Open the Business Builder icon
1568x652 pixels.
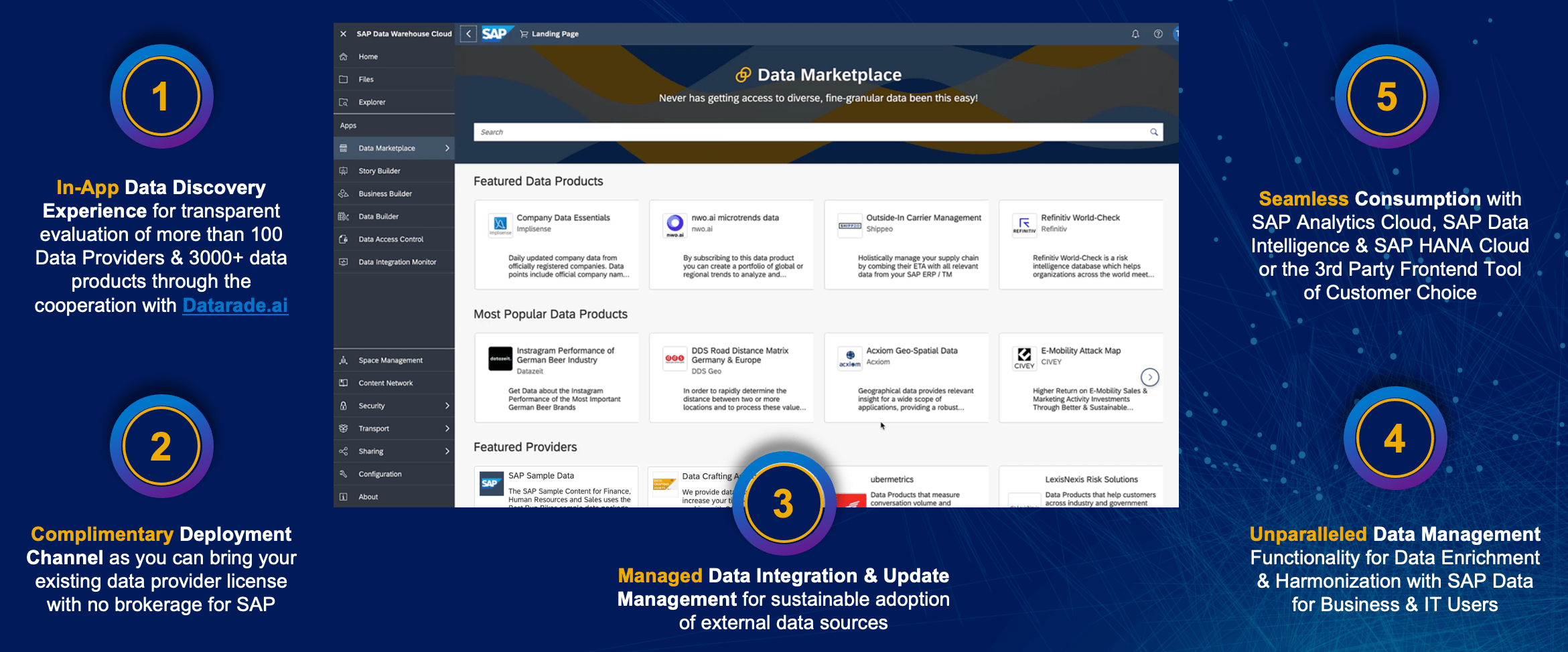[344, 194]
